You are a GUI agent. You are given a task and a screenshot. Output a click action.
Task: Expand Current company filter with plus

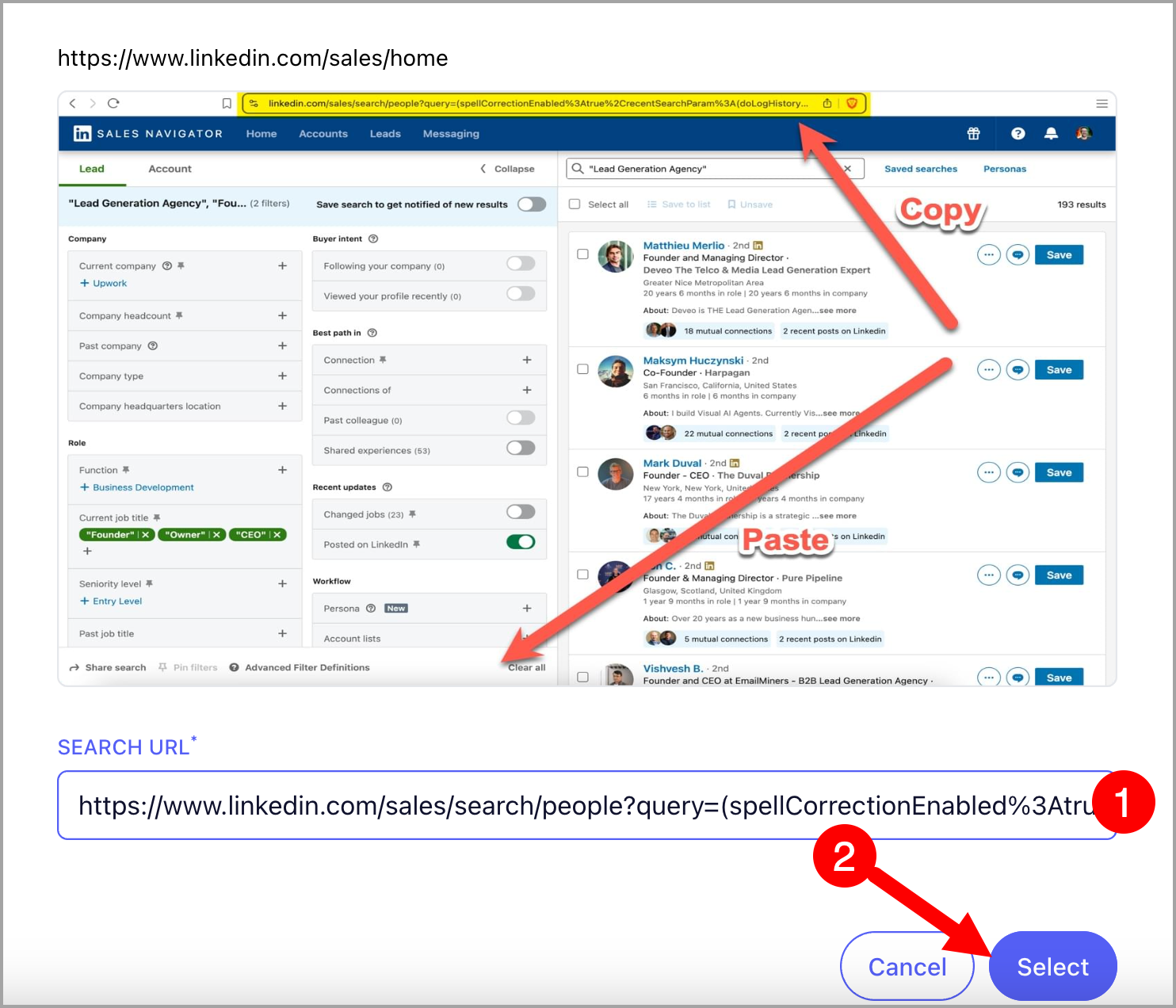tap(282, 266)
